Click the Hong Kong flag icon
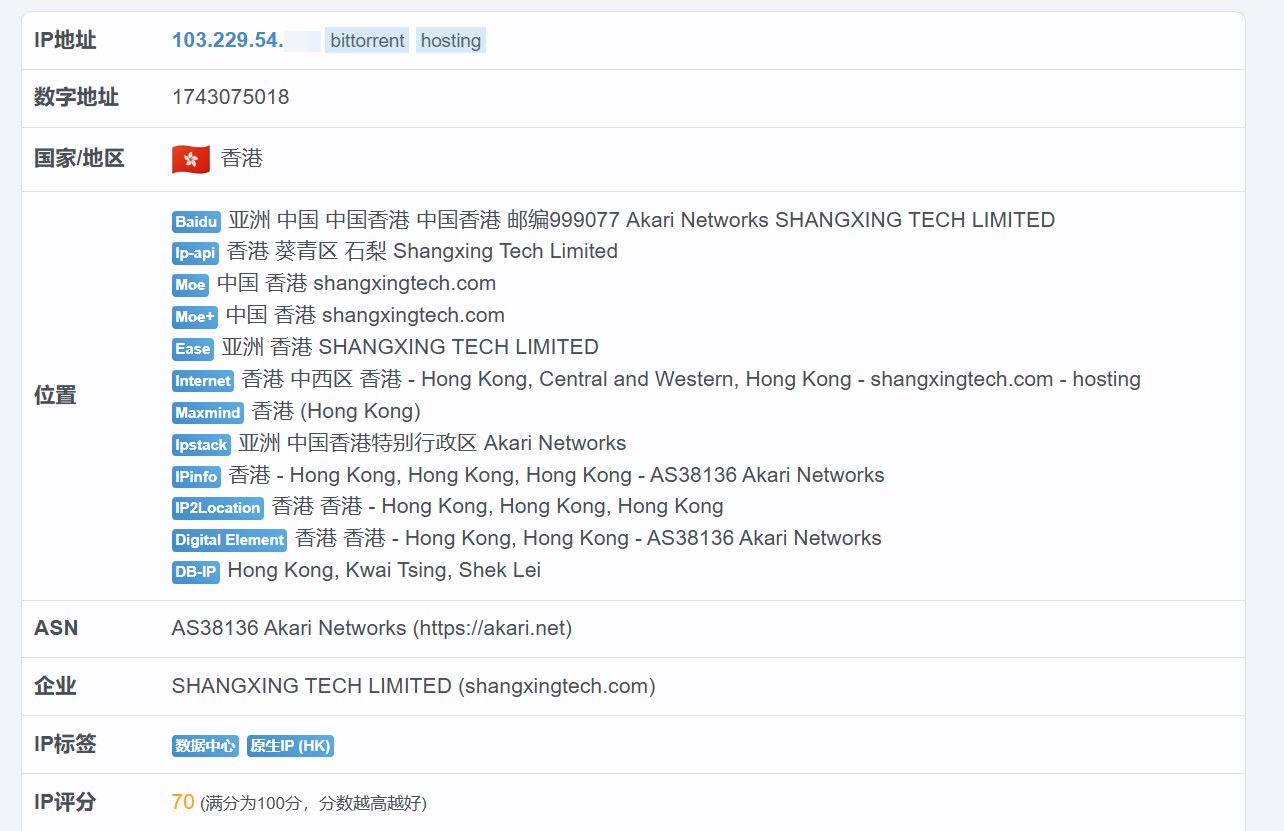This screenshot has width=1284, height=831. click(x=191, y=159)
